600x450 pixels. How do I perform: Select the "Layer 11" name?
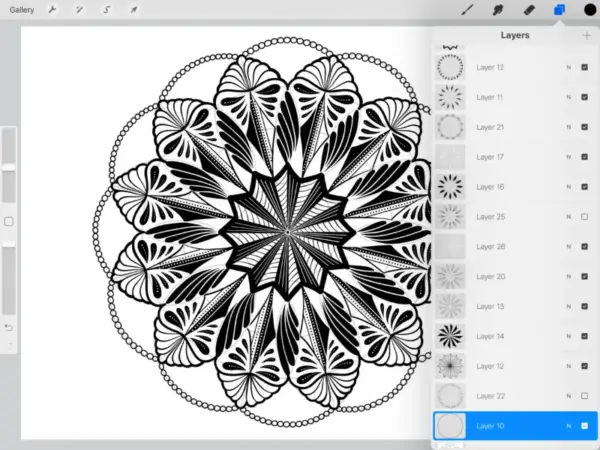pos(490,97)
